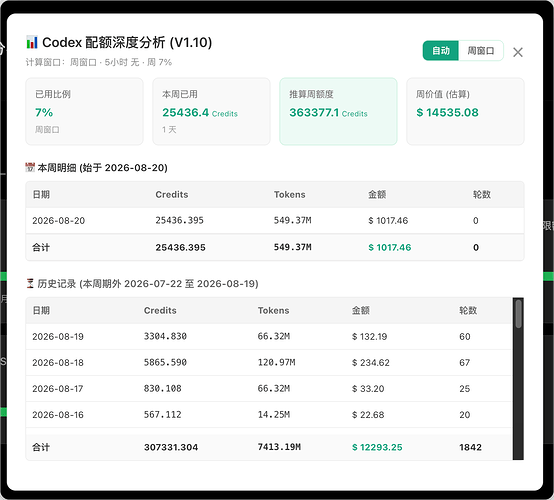Click the 金额 header in history table
This screenshot has width=554, height=500.
pos(360,310)
